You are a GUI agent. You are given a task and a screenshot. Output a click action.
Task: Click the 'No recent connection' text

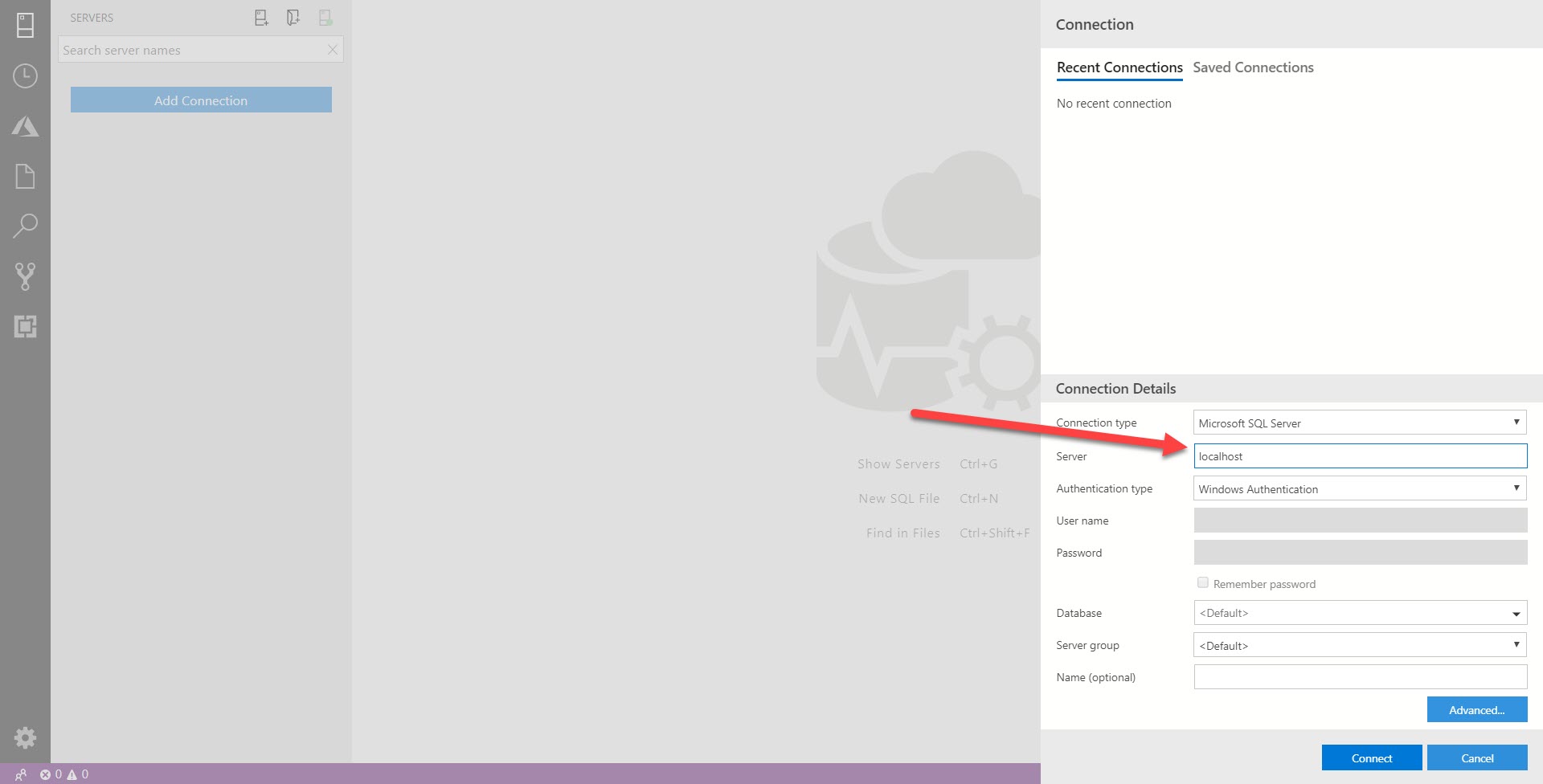pyautogui.click(x=1114, y=104)
